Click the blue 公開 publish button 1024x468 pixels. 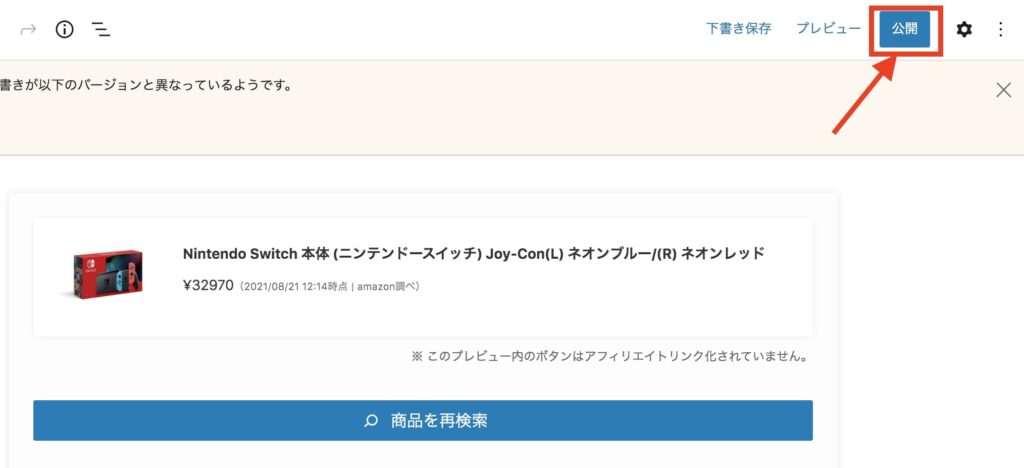coord(904,29)
